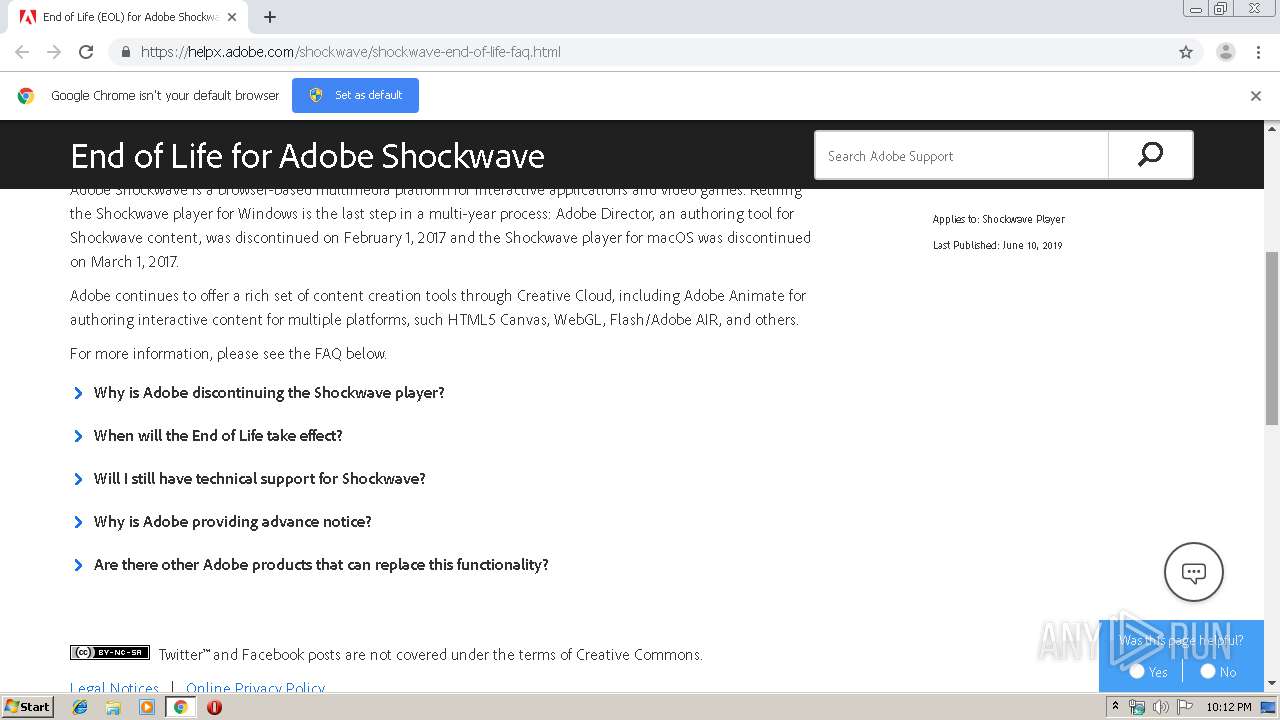This screenshot has height=720, width=1280.
Task: Open the chat bubble support icon
Action: (1194, 572)
